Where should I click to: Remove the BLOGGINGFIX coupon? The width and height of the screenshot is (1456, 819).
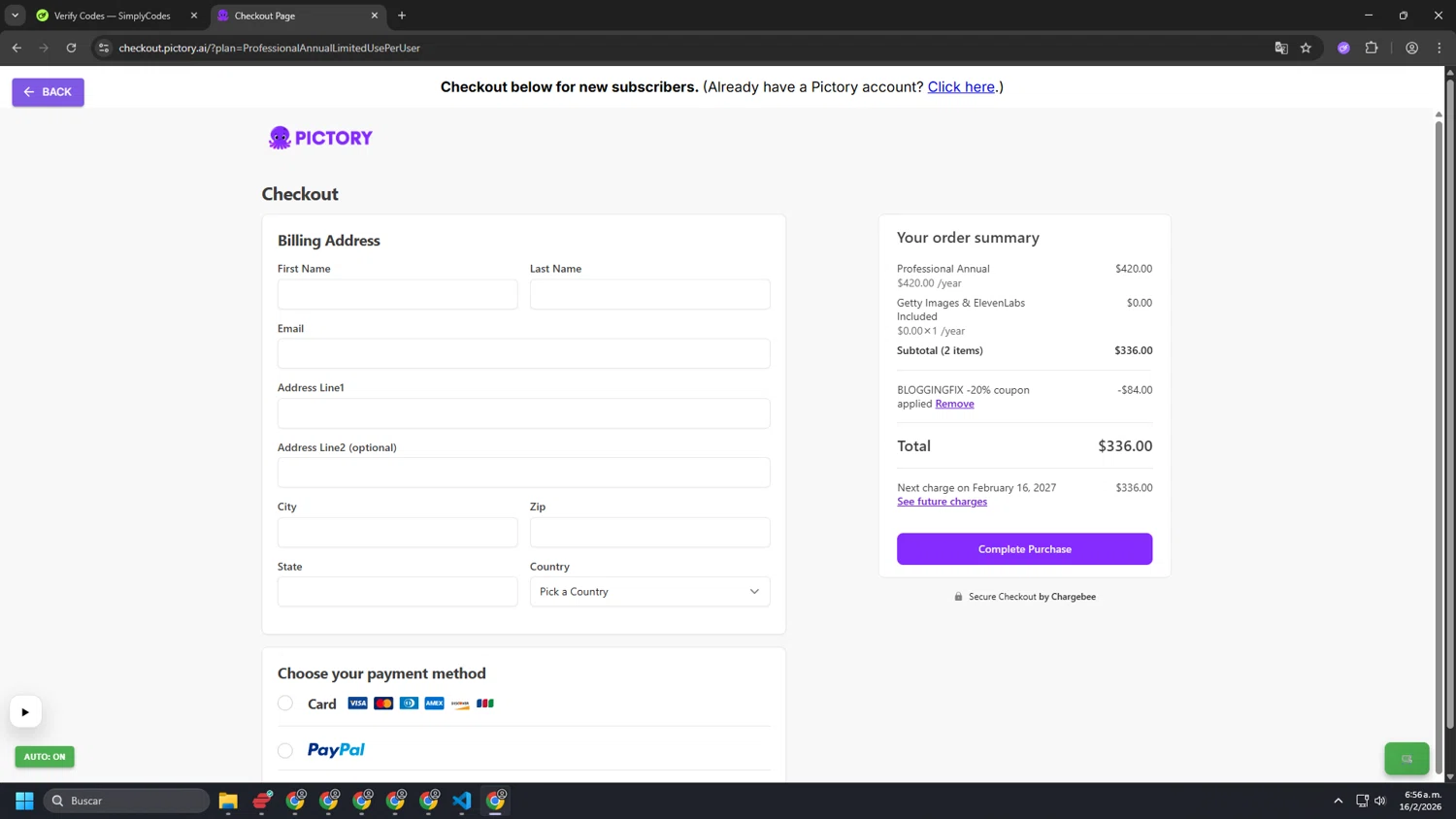(x=954, y=404)
